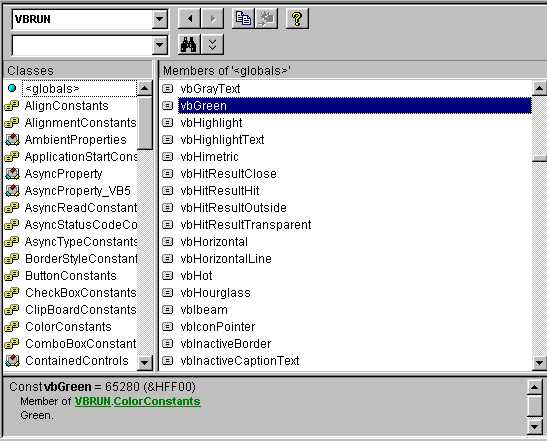The width and height of the screenshot is (547, 441).
Task: Select vbHitResultClose member
Action: [228, 173]
